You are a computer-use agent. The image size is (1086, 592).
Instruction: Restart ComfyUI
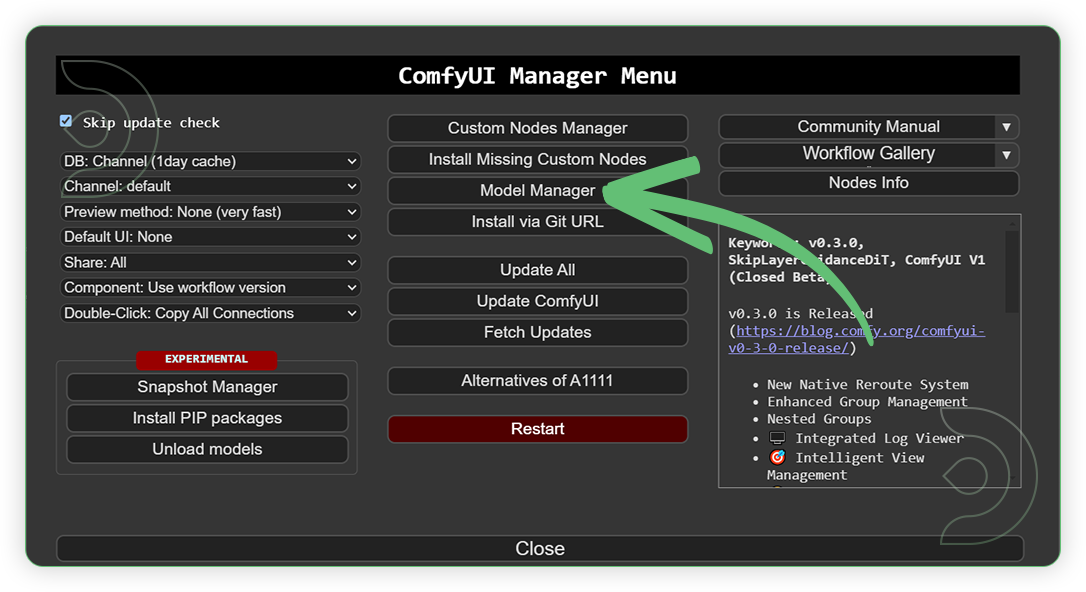(537, 428)
